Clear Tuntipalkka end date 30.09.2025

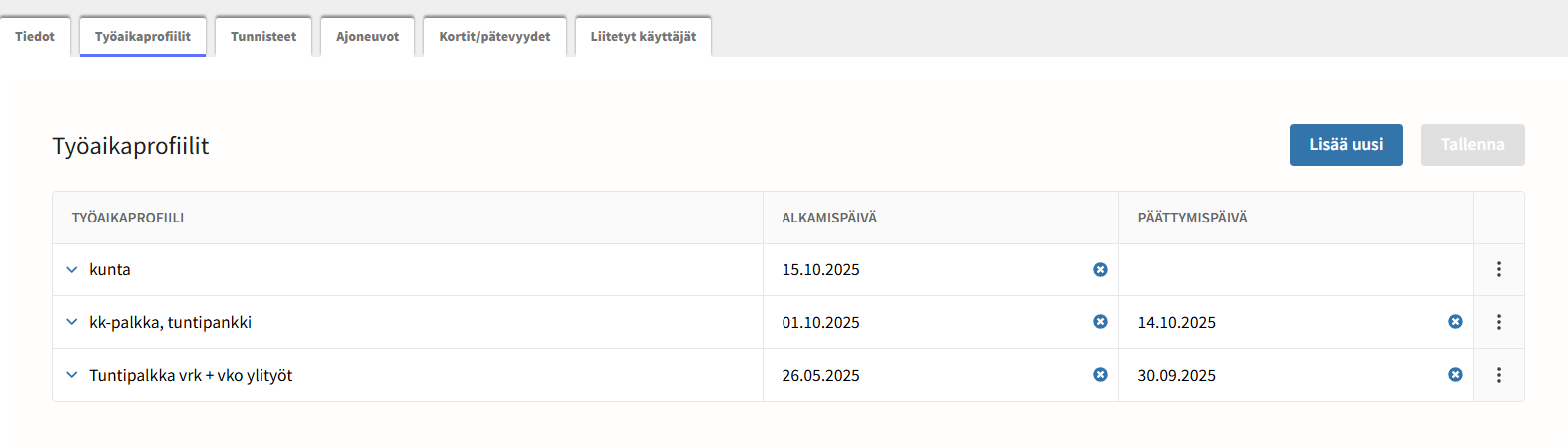[1455, 375]
